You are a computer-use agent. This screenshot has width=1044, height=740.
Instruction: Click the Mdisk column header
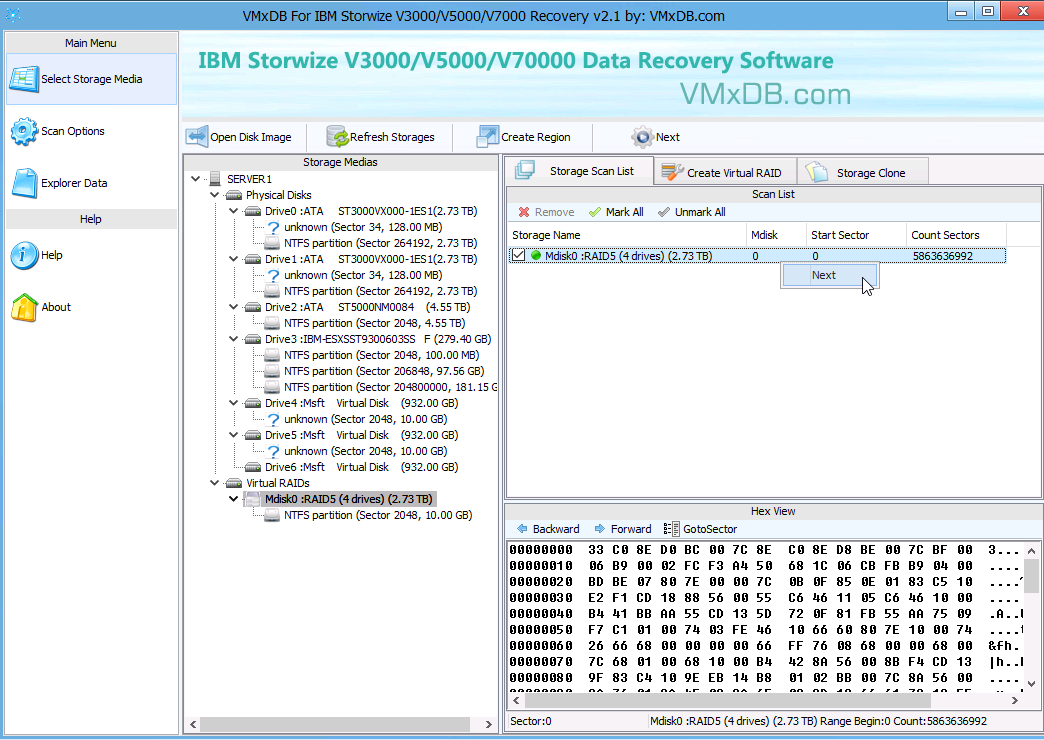pyautogui.click(x=776, y=235)
